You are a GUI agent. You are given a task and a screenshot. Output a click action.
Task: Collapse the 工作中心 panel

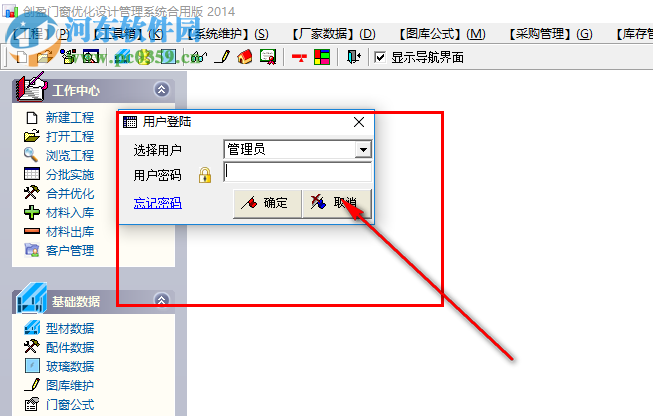(x=162, y=89)
